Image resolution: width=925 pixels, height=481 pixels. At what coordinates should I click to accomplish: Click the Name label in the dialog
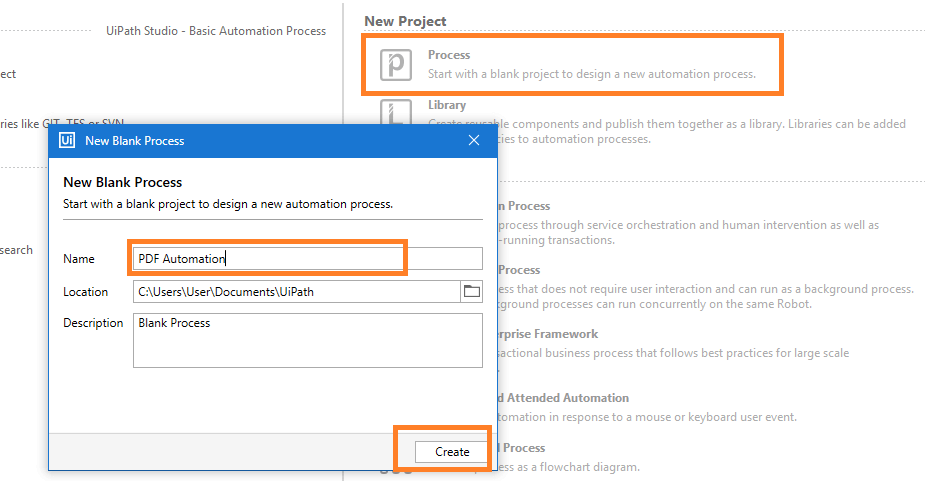click(78, 259)
